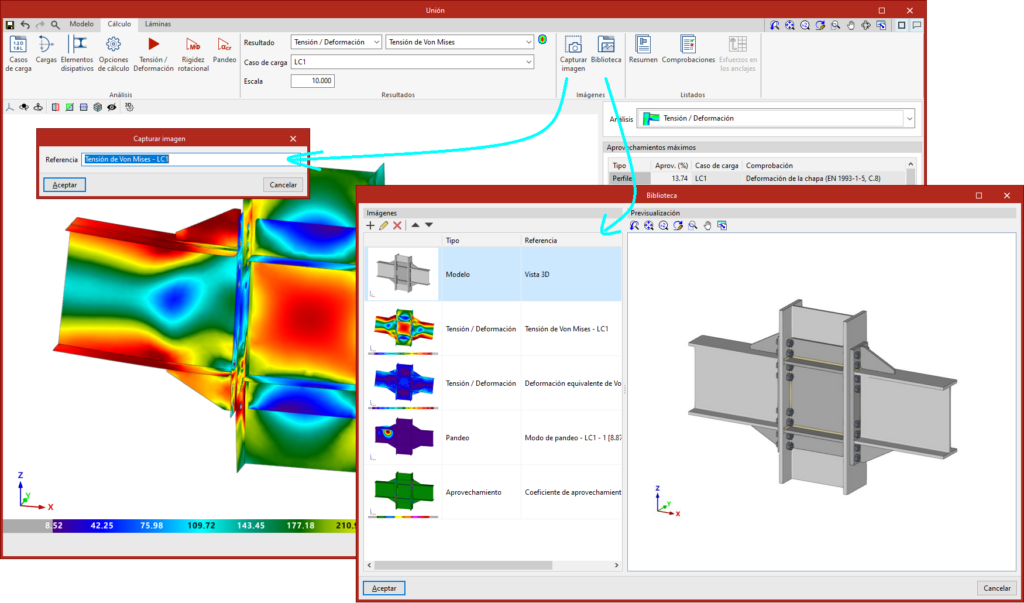Toggle the red-blue section view icon
This screenshot has width=1024, height=603.
(55, 106)
